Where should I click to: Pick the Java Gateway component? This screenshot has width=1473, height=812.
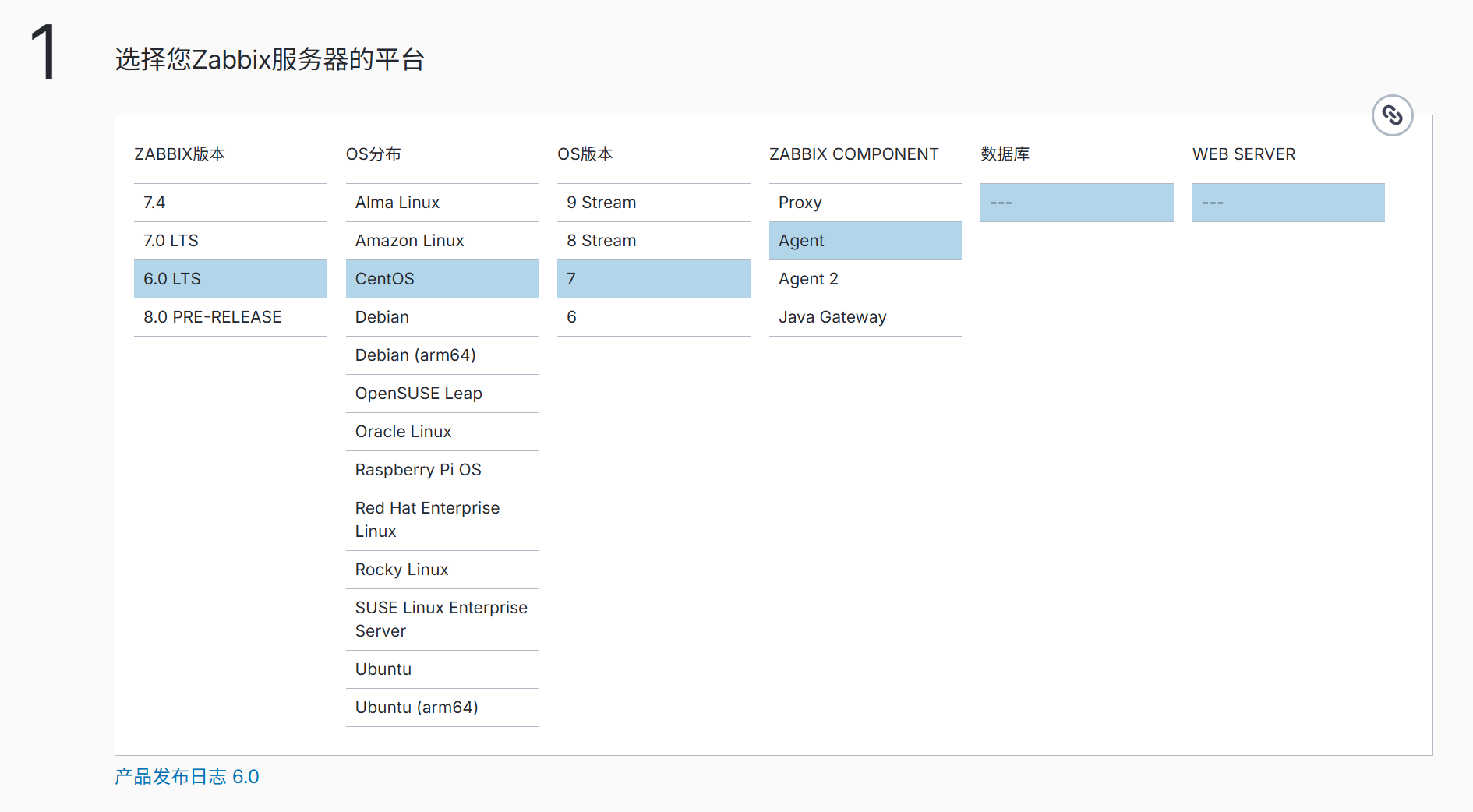click(x=865, y=317)
